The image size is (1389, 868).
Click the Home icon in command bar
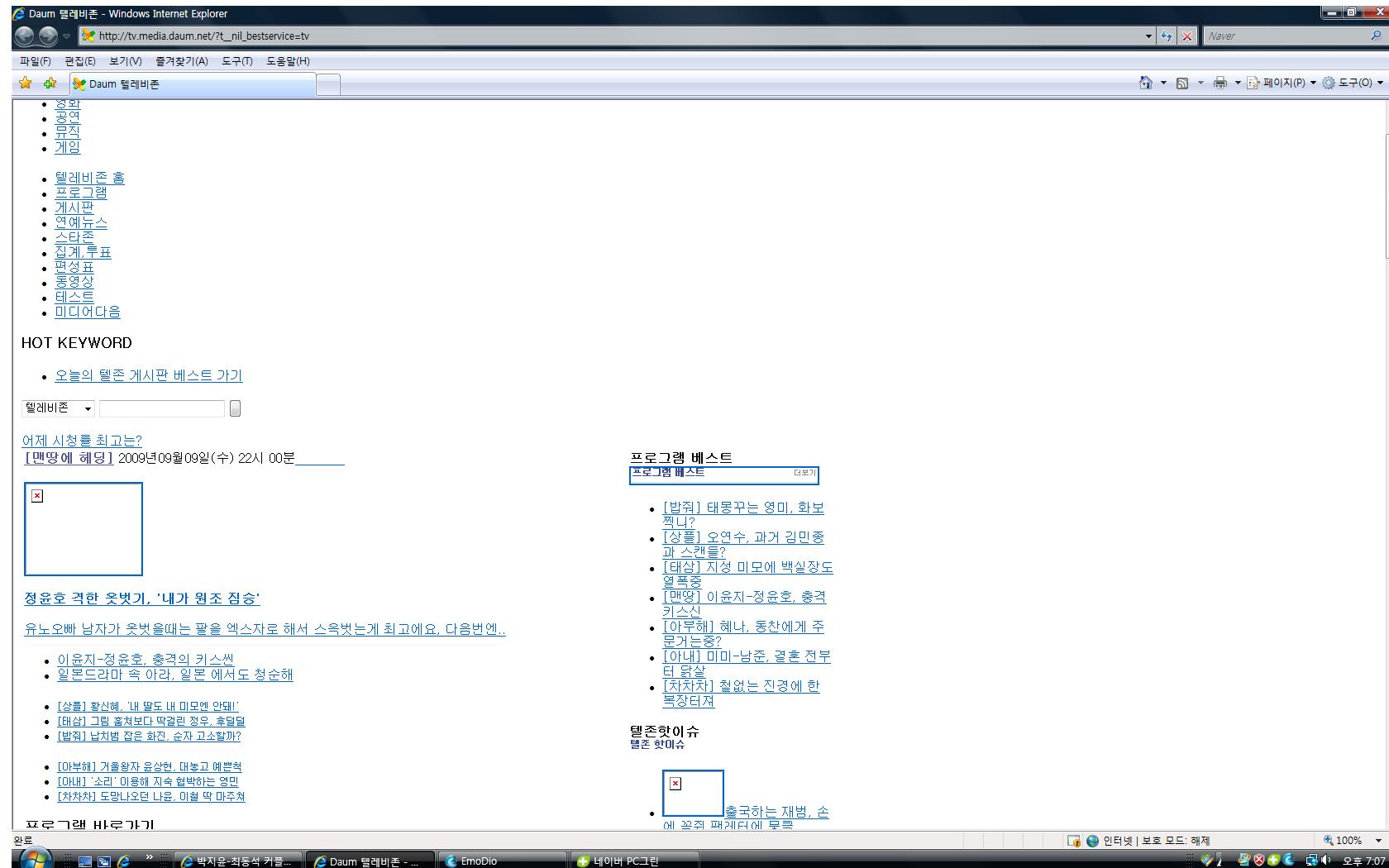tap(1146, 83)
